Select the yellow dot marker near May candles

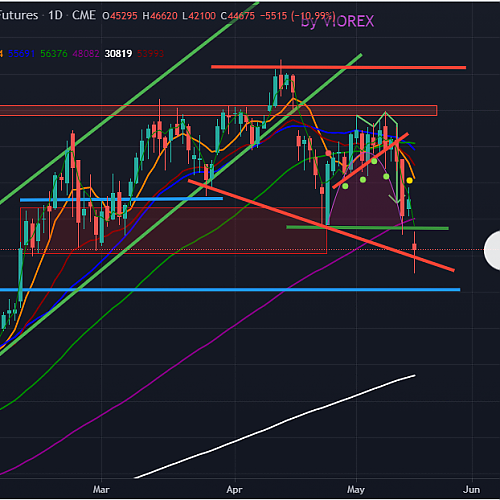point(409,180)
